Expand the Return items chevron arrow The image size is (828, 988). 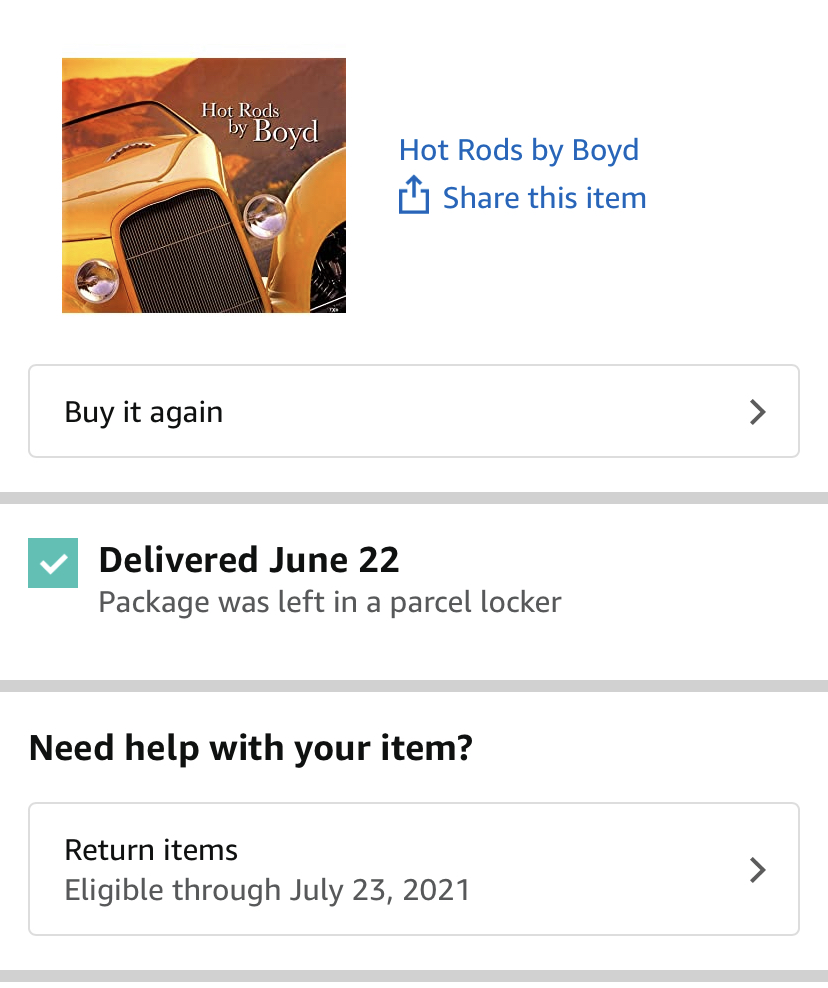(x=757, y=870)
